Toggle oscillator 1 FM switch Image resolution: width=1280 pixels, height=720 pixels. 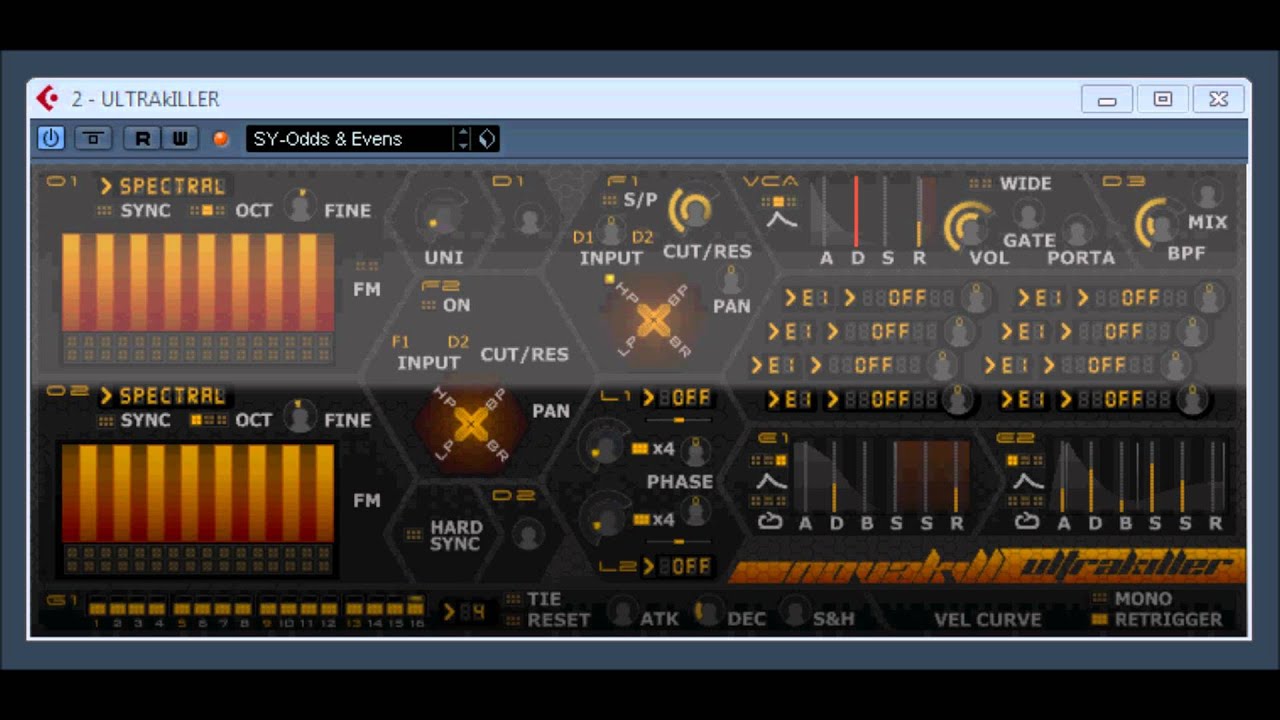[x=367, y=267]
